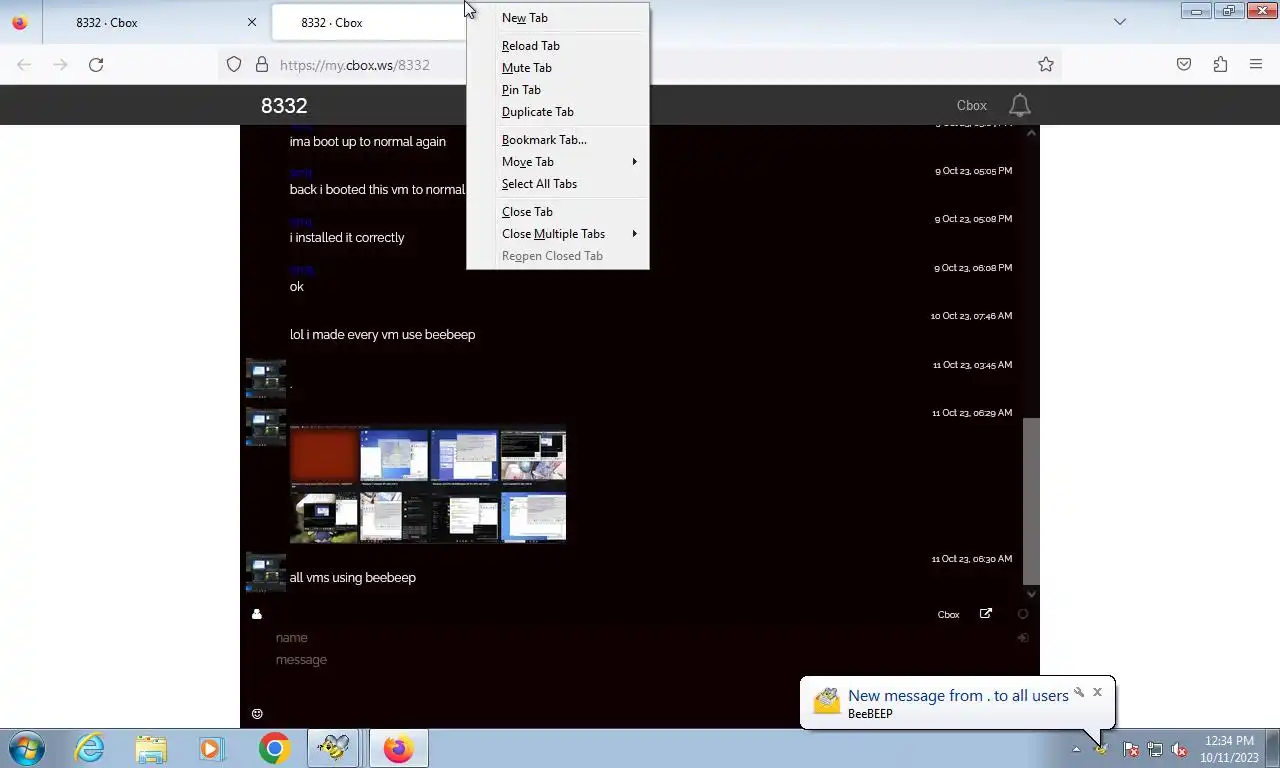
Task: Click the Action Center flag tray icon
Action: 1131,749
